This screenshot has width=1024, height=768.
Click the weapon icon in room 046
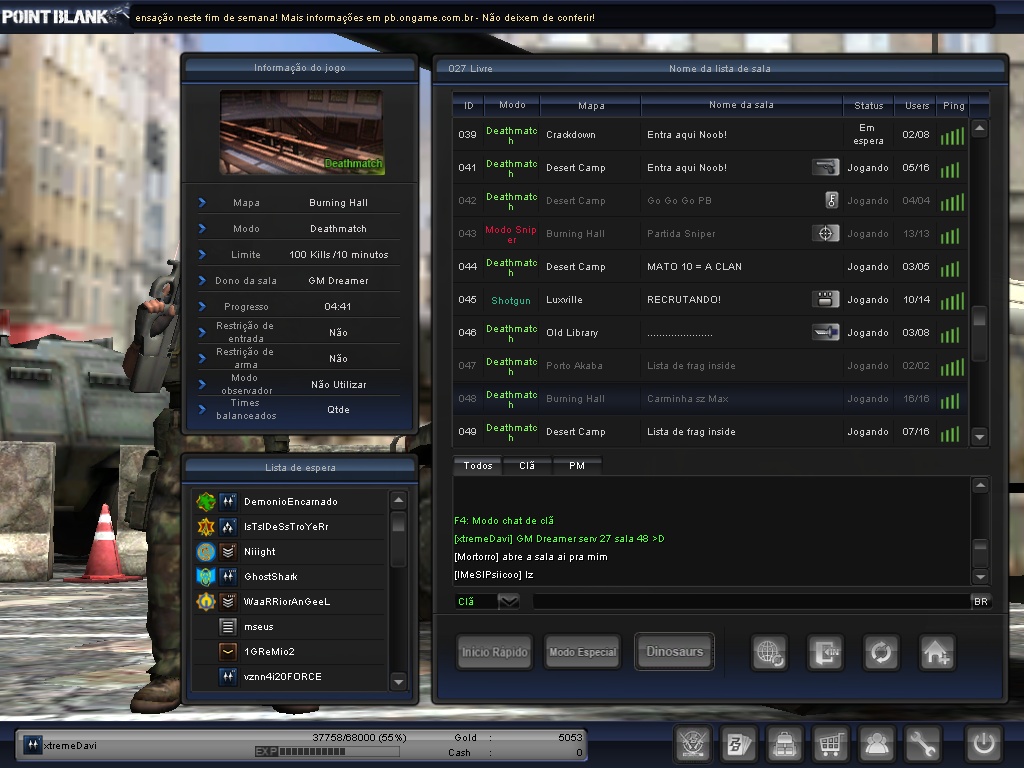(825, 332)
